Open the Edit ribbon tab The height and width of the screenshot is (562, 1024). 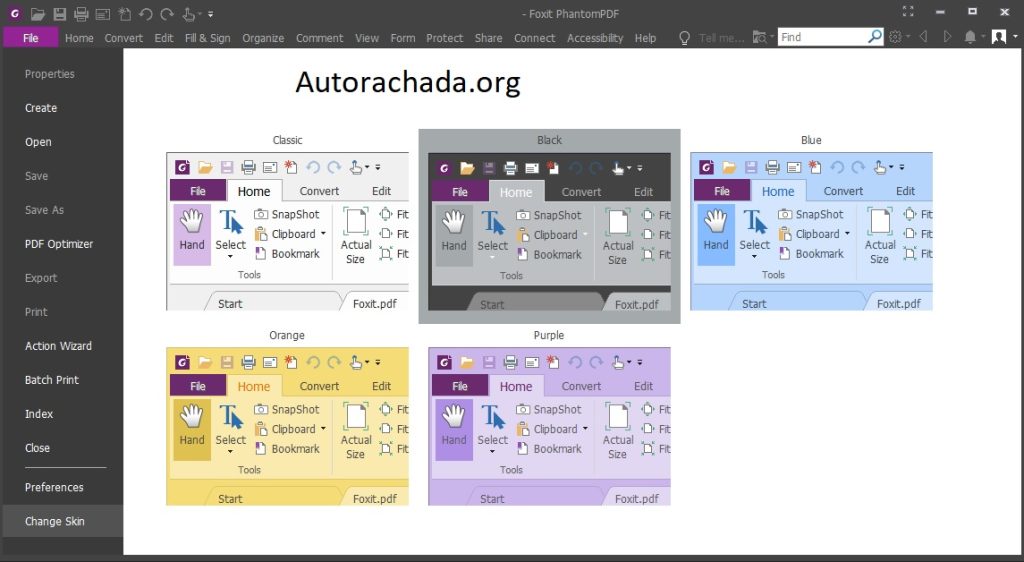pyautogui.click(x=164, y=38)
